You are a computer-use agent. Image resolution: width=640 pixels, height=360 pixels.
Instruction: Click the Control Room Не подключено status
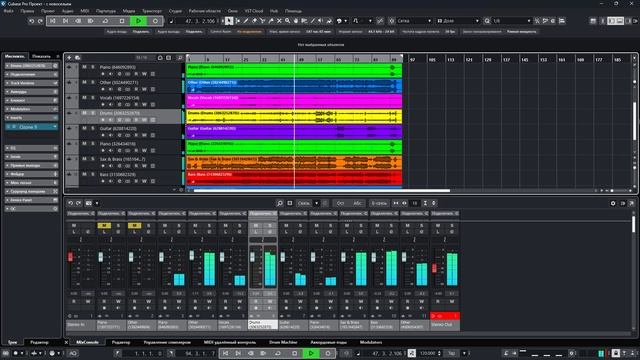[249, 31]
